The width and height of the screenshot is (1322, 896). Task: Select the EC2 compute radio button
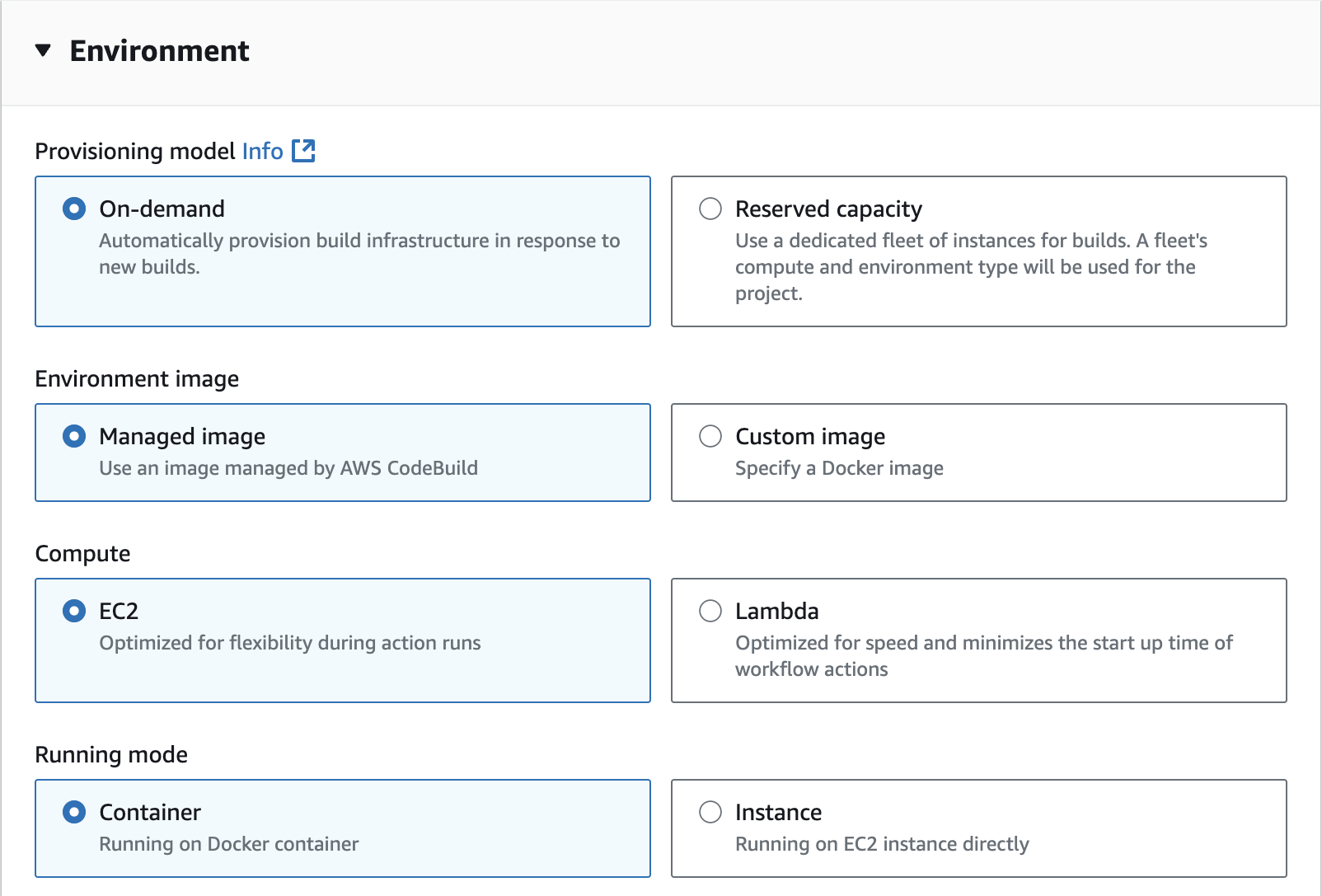tap(74, 611)
